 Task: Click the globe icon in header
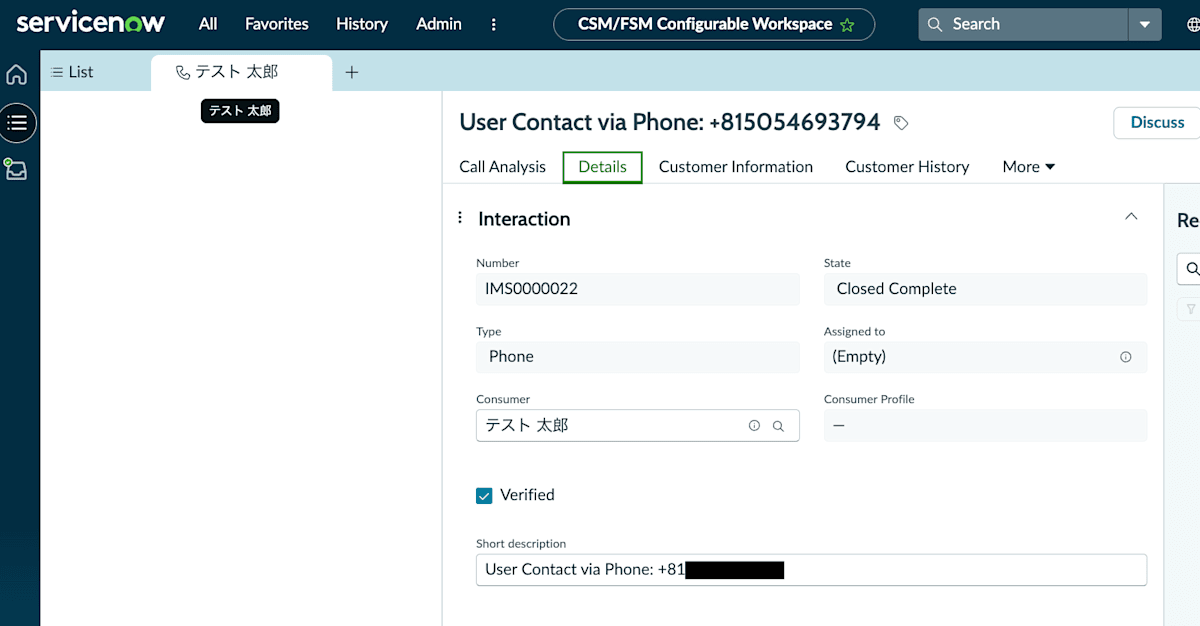click(1192, 24)
